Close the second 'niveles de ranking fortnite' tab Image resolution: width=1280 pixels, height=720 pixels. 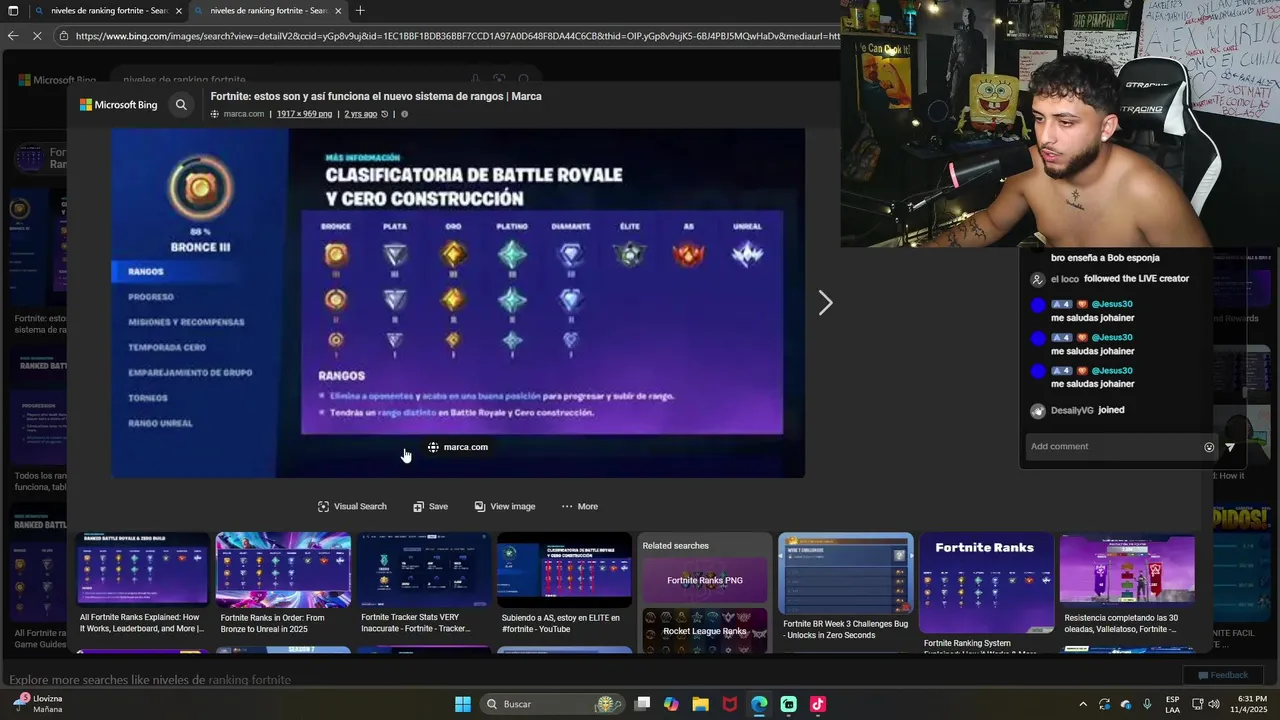[x=338, y=11]
